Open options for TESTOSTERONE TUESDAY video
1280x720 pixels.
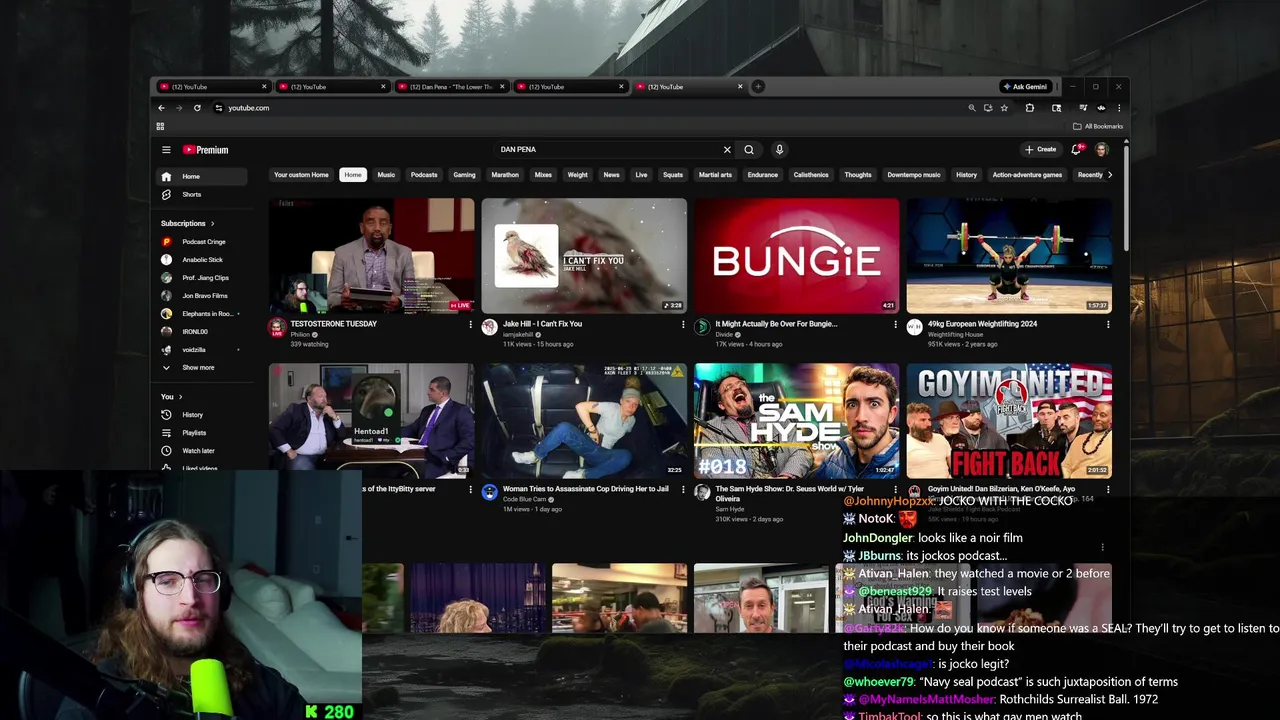pyautogui.click(x=470, y=324)
